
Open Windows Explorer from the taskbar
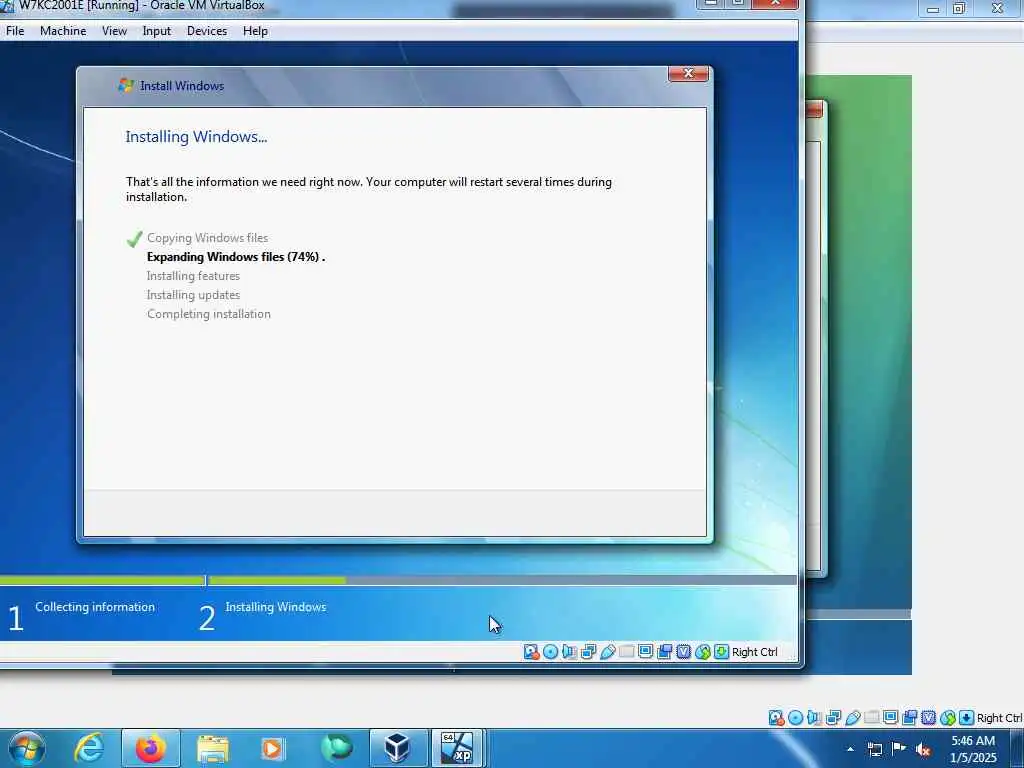point(213,748)
